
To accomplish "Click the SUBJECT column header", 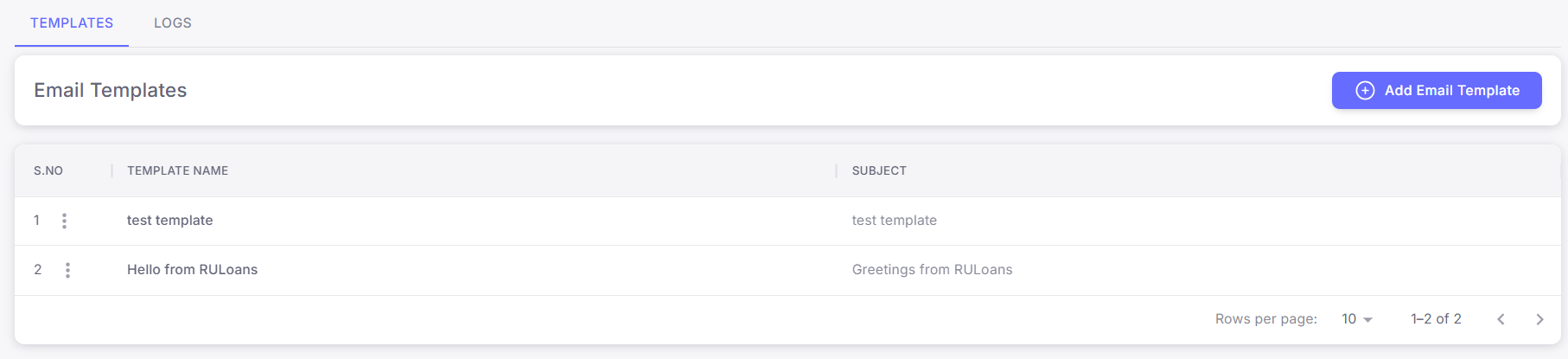I will [879, 171].
